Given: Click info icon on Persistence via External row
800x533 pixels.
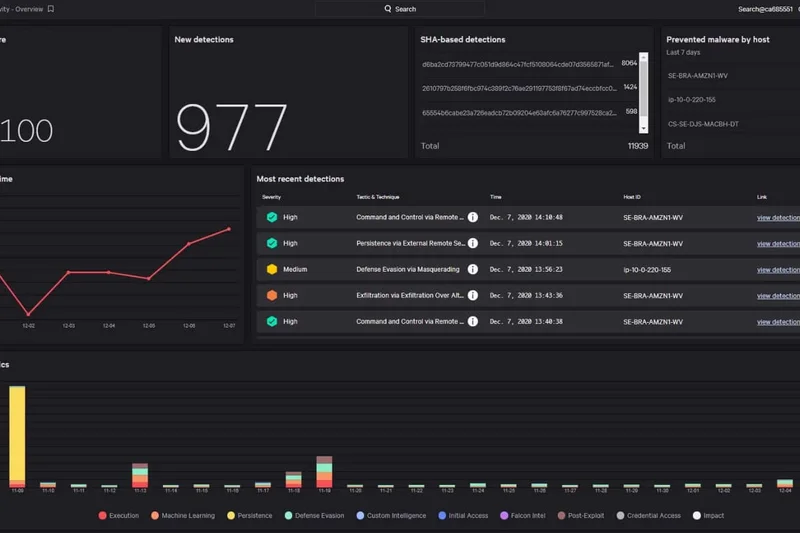Looking at the screenshot, I should pos(473,243).
